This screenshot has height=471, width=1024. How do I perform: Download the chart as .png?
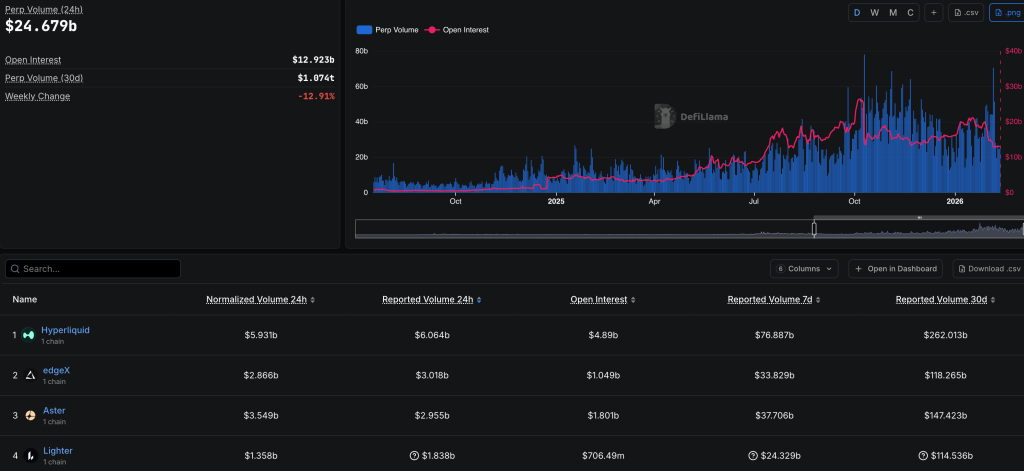(x=1005, y=12)
